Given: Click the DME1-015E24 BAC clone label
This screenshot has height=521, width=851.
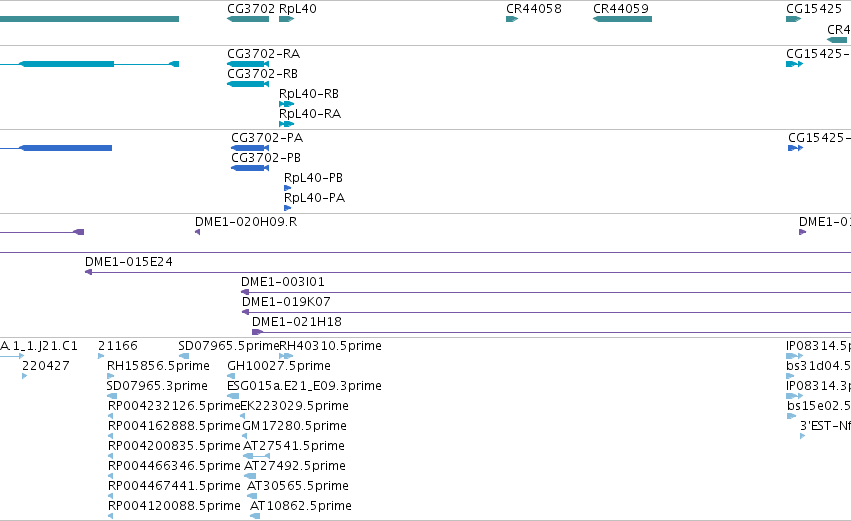Looking at the screenshot, I should 129,262.
